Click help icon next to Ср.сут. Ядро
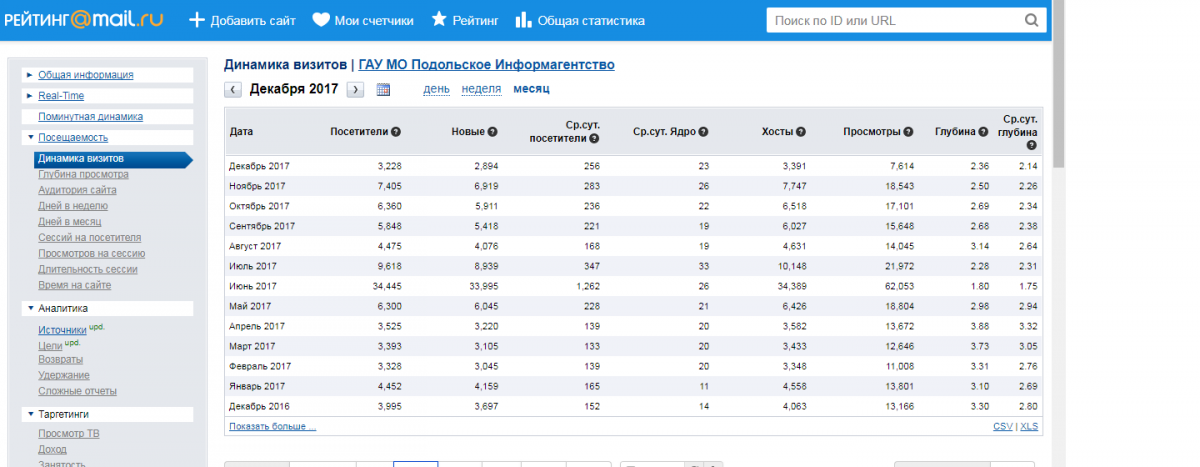The height and width of the screenshot is (467, 1200). pos(703,132)
